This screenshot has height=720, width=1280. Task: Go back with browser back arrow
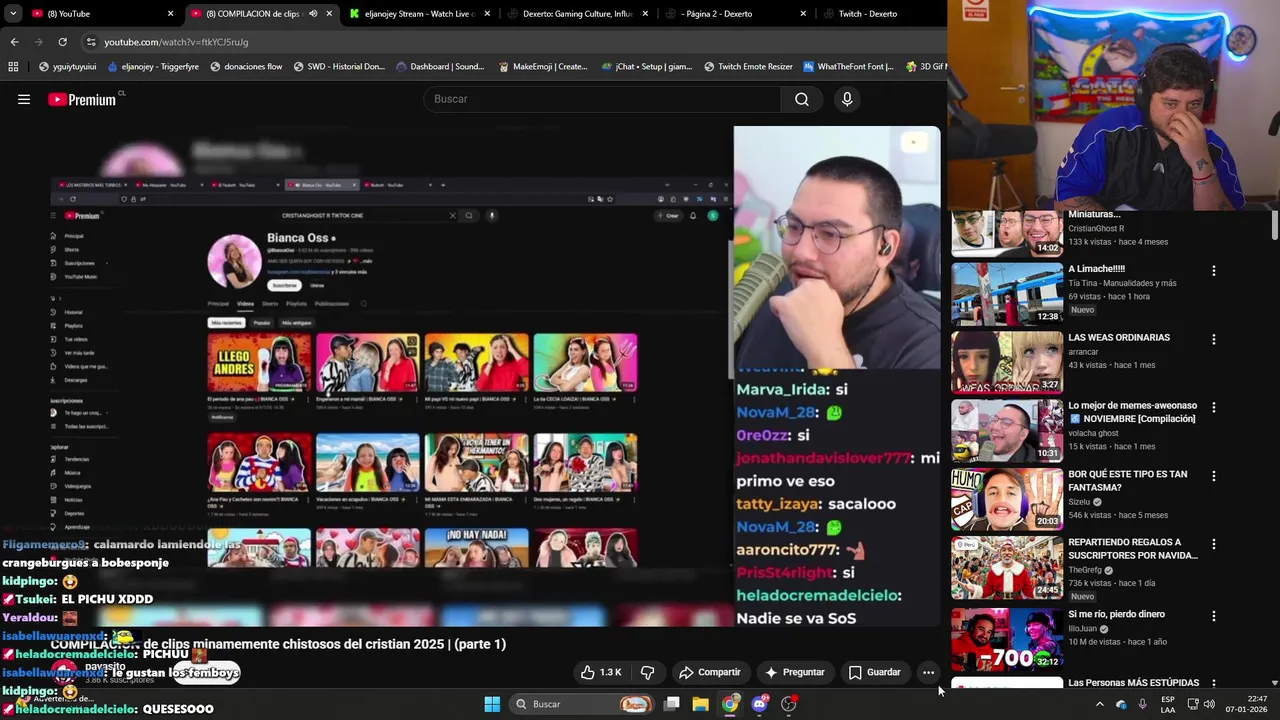pos(14,42)
